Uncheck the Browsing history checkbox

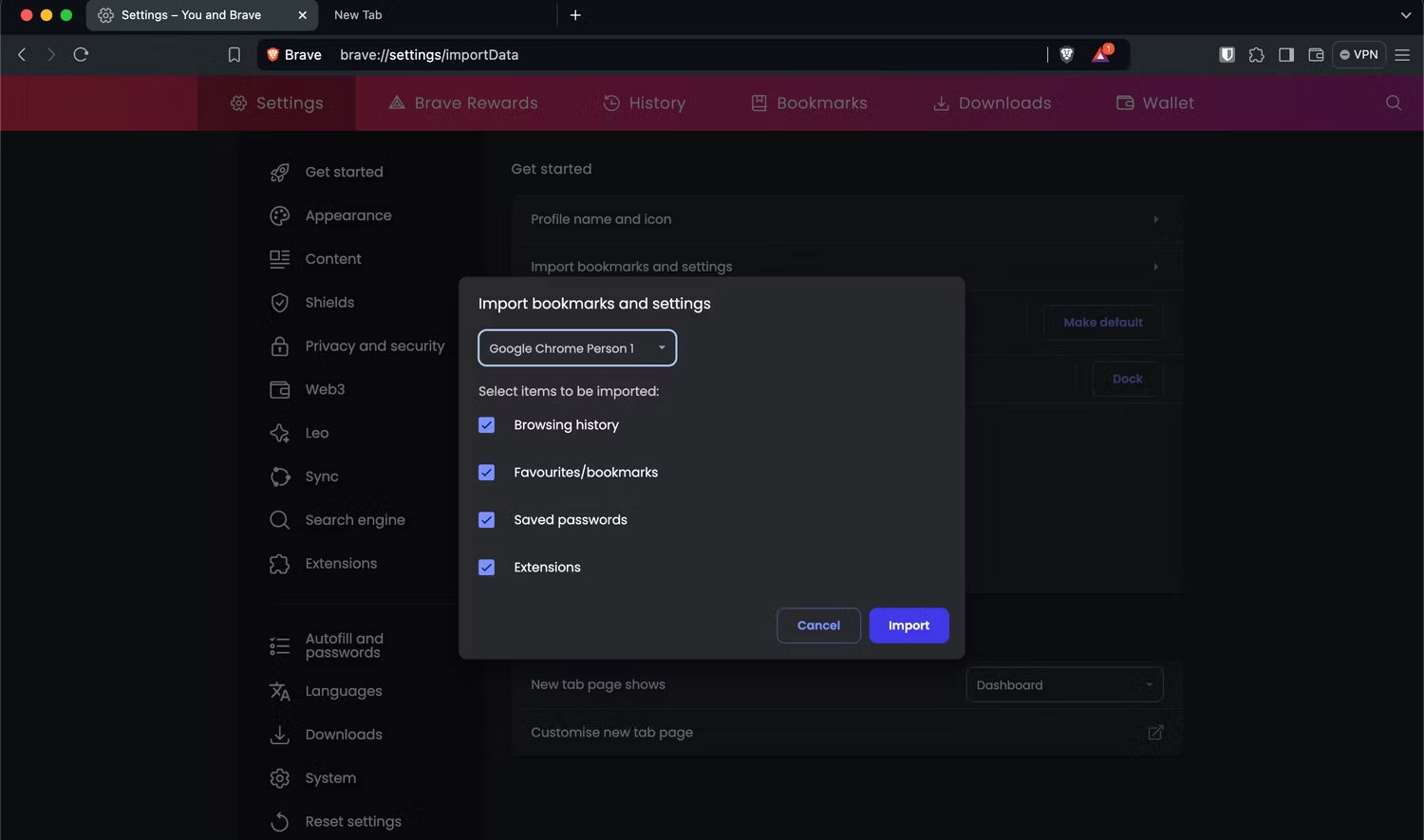pyautogui.click(x=487, y=425)
